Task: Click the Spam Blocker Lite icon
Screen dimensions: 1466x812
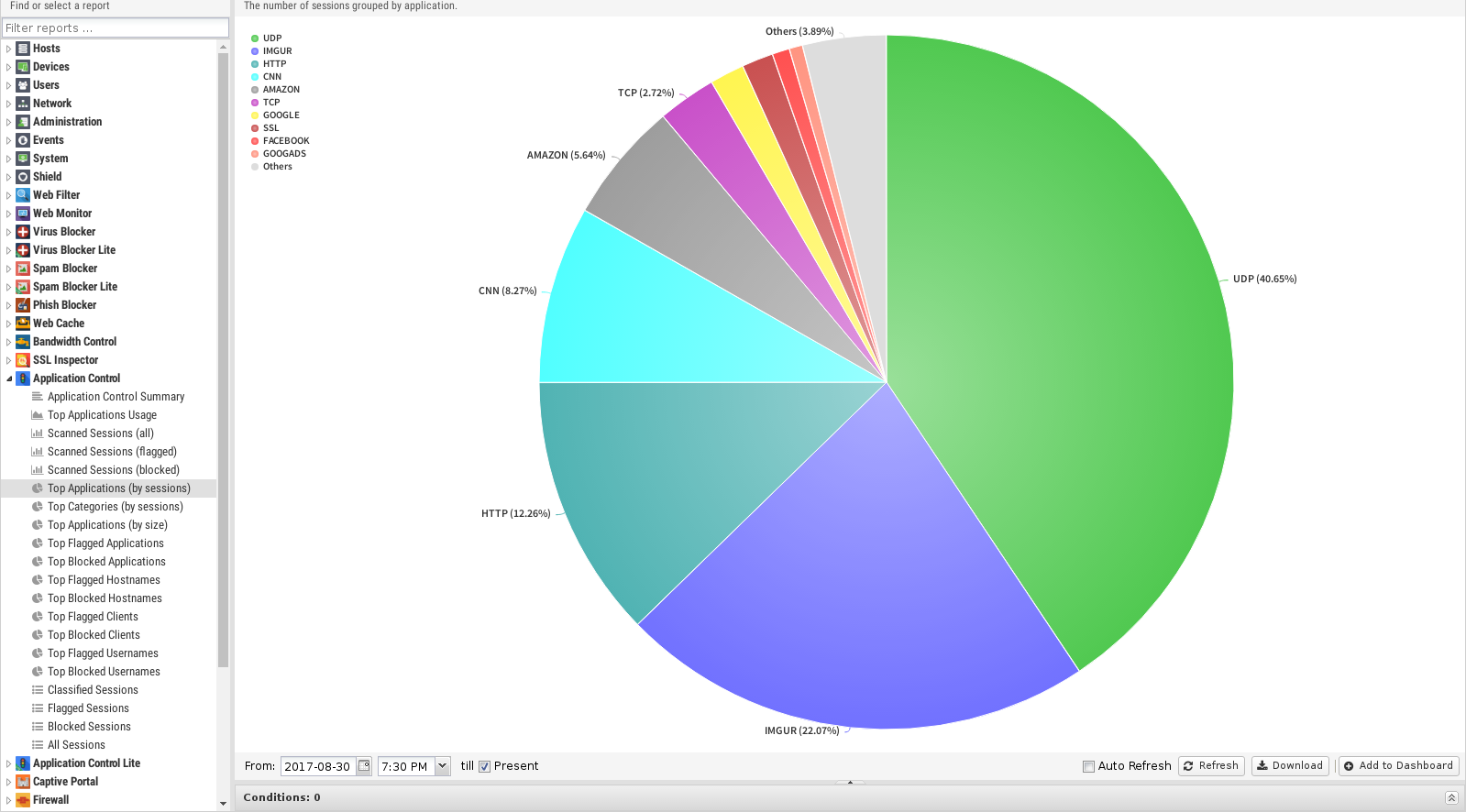Action: click(23, 287)
